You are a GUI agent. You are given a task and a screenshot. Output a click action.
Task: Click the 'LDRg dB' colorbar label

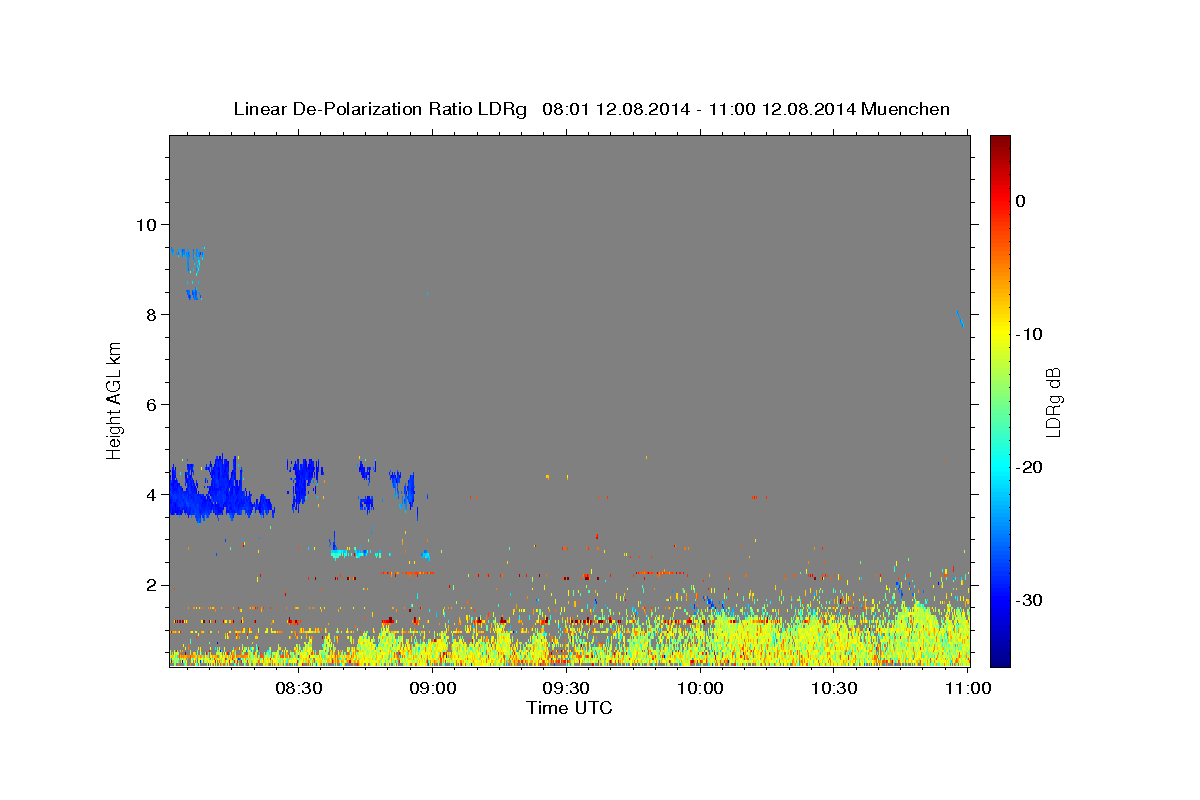coord(1053,402)
